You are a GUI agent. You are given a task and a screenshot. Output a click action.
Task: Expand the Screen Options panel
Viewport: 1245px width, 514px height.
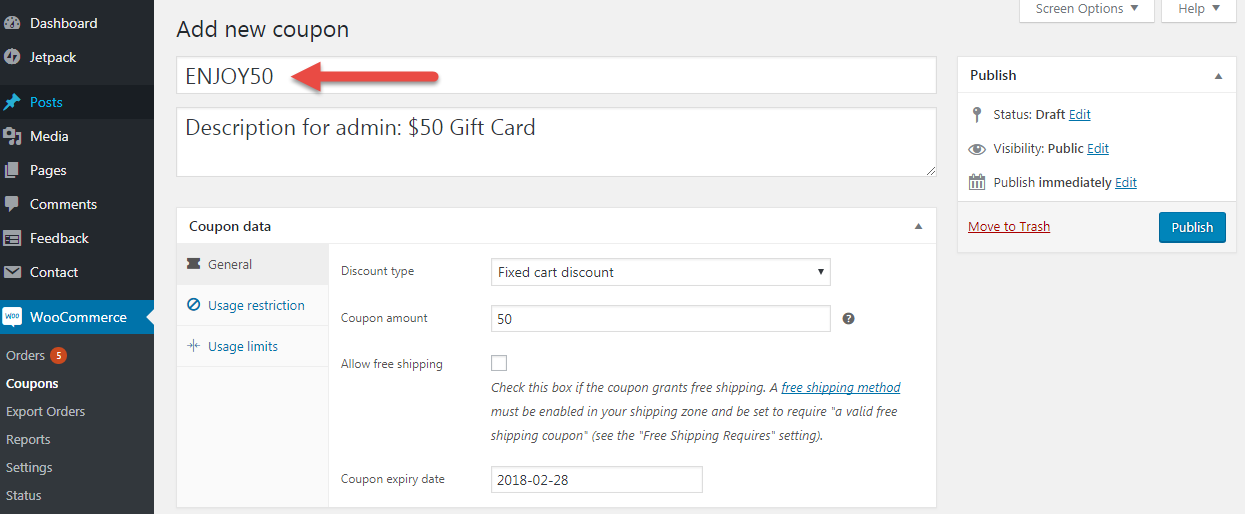(x=1087, y=9)
